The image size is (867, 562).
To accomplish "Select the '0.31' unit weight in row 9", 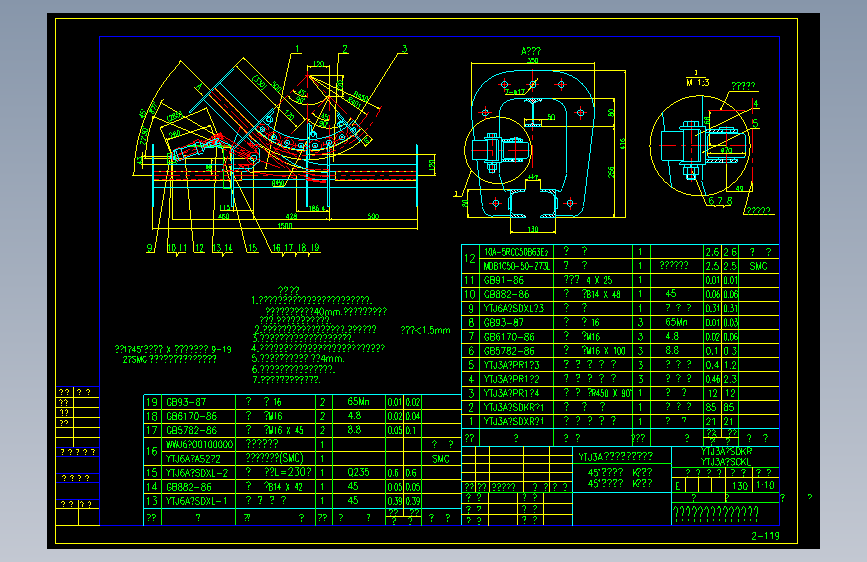I will tap(712, 308).
